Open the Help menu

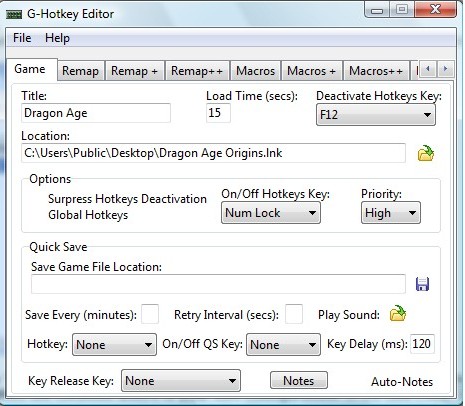click(57, 38)
